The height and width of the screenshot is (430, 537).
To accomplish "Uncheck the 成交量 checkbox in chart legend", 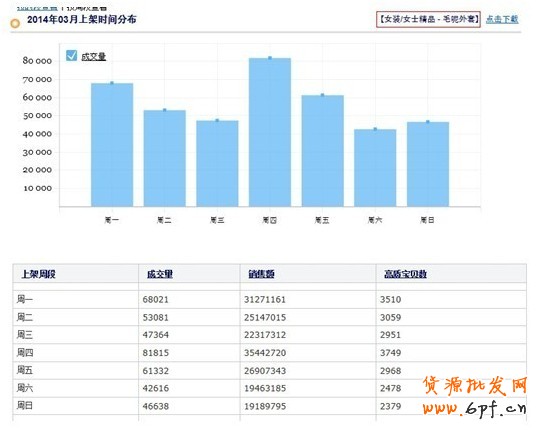I will tap(71, 55).
